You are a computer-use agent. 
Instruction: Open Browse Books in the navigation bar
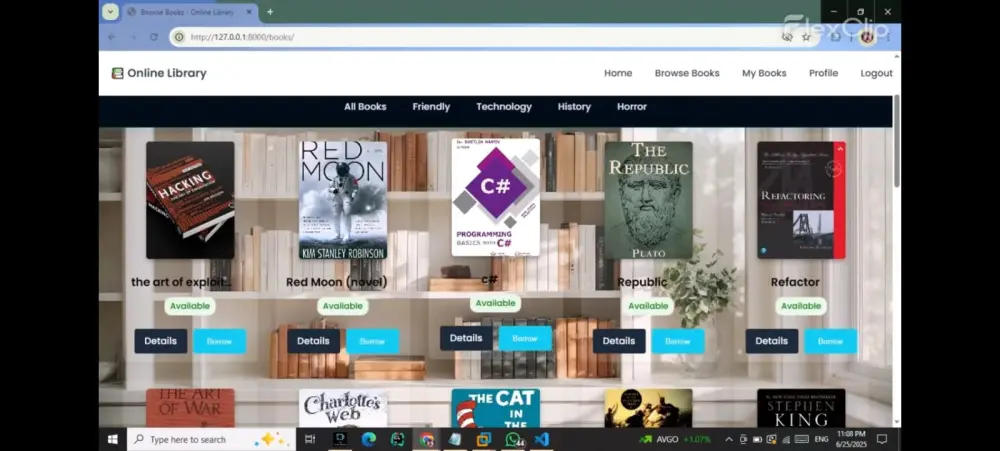(687, 73)
